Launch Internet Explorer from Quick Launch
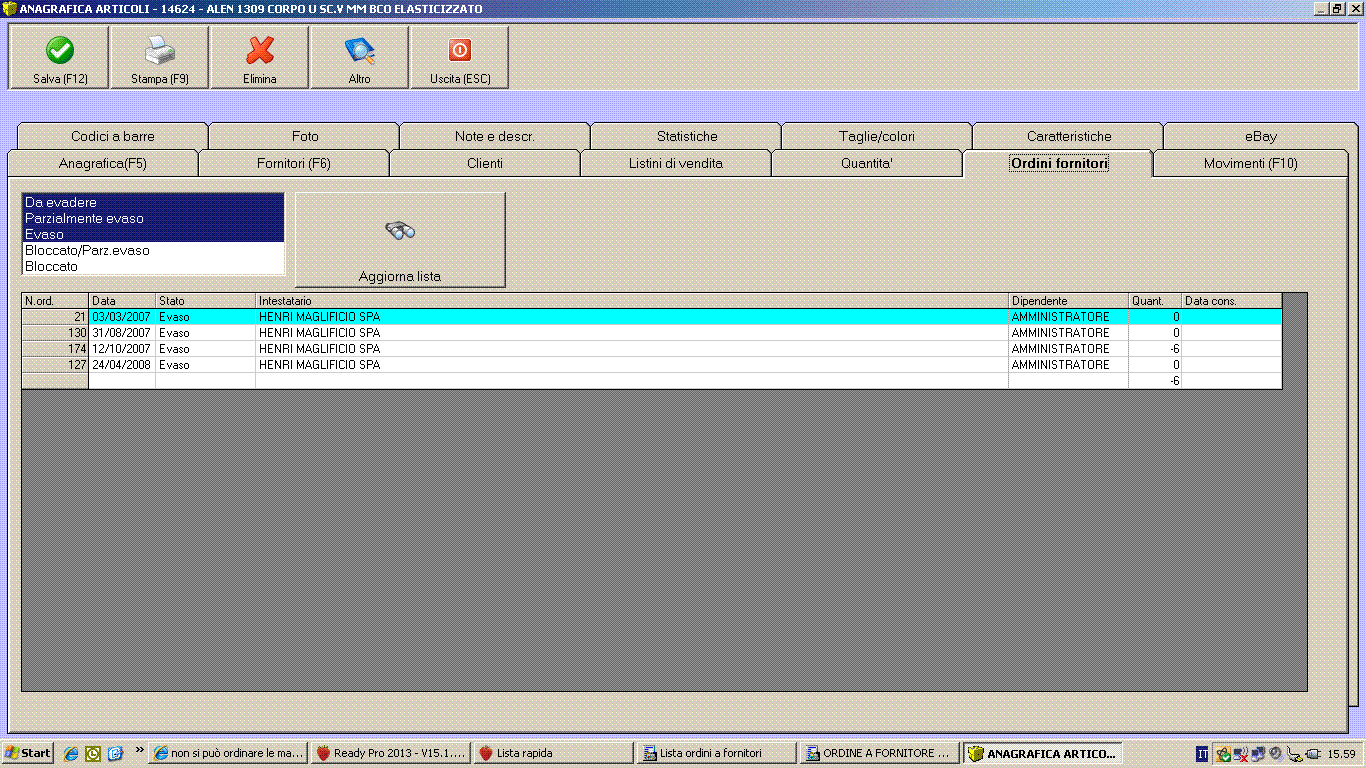This screenshot has width=1366, height=768. pyautogui.click(x=72, y=753)
